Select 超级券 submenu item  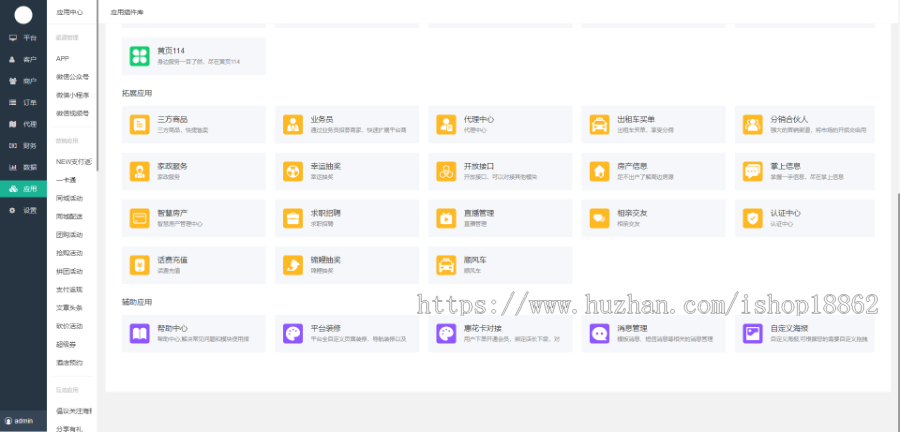66,344
